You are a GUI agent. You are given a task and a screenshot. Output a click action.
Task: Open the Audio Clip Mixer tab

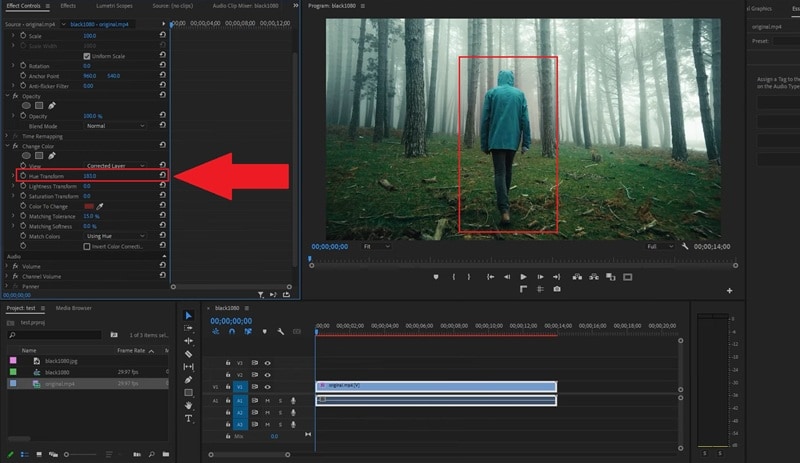click(245, 6)
